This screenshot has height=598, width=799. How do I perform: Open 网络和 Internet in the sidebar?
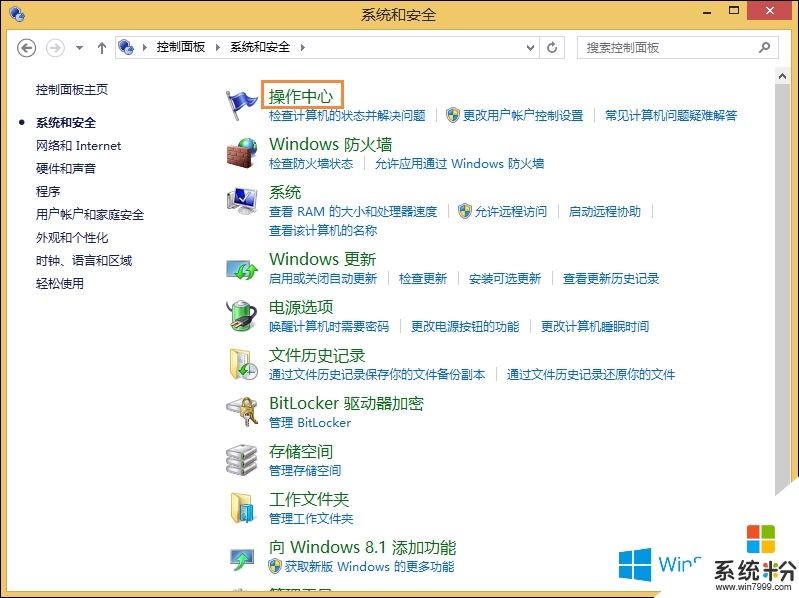click(x=78, y=146)
